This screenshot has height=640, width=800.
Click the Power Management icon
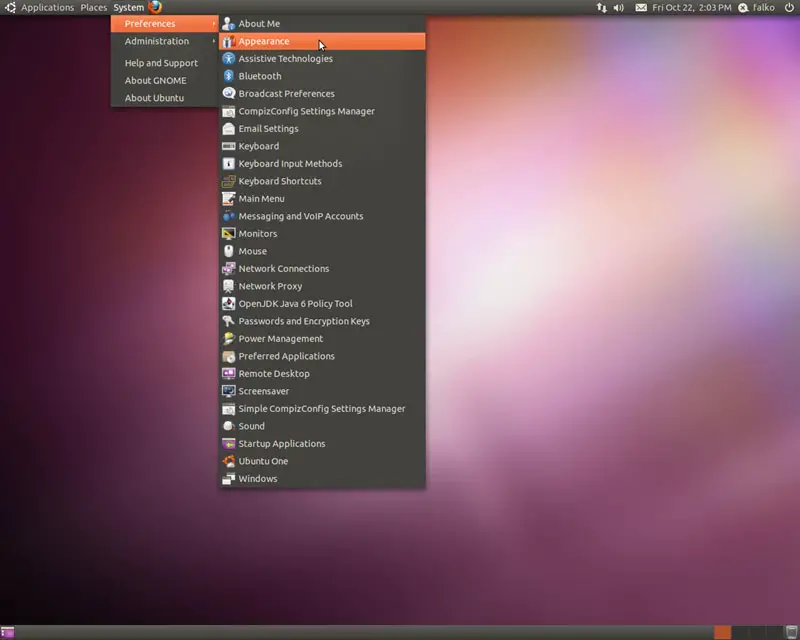(229, 338)
